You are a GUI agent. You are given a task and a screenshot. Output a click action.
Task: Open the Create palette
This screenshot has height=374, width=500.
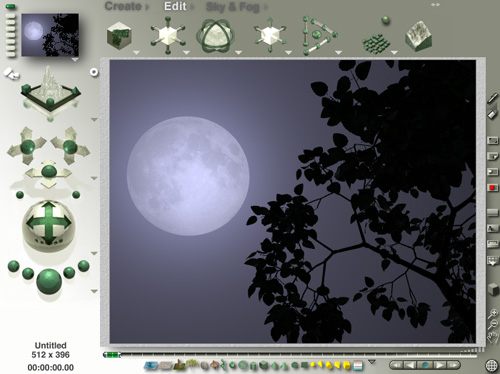tap(123, 6)
